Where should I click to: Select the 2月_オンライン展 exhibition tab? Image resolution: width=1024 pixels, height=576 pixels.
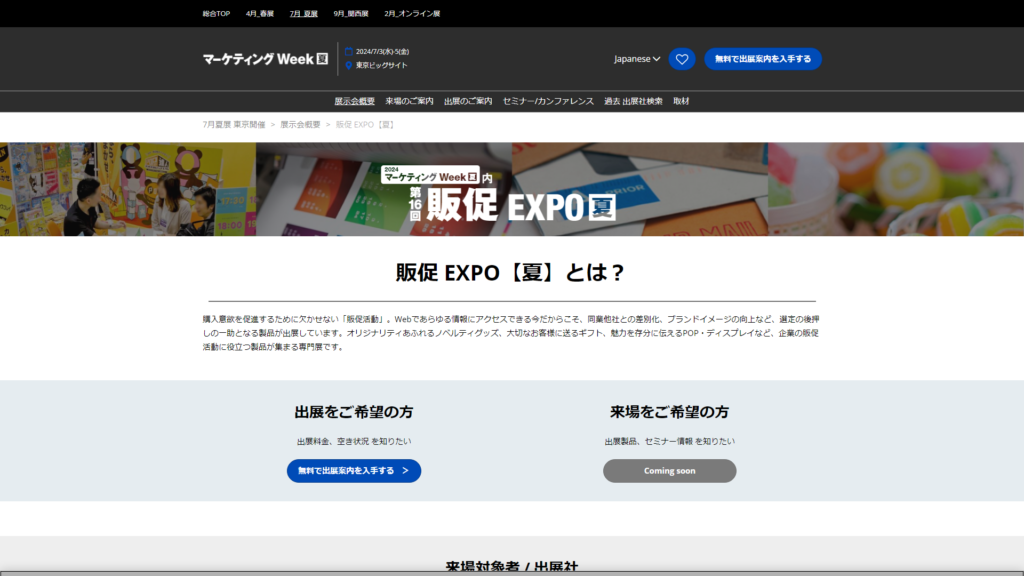(412, 14)
